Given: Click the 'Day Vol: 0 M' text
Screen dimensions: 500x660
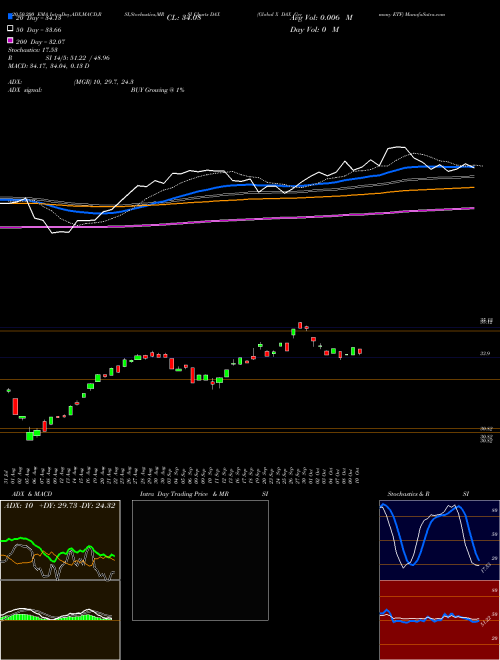Looking at the screenshot, I should tap(314, 29).
